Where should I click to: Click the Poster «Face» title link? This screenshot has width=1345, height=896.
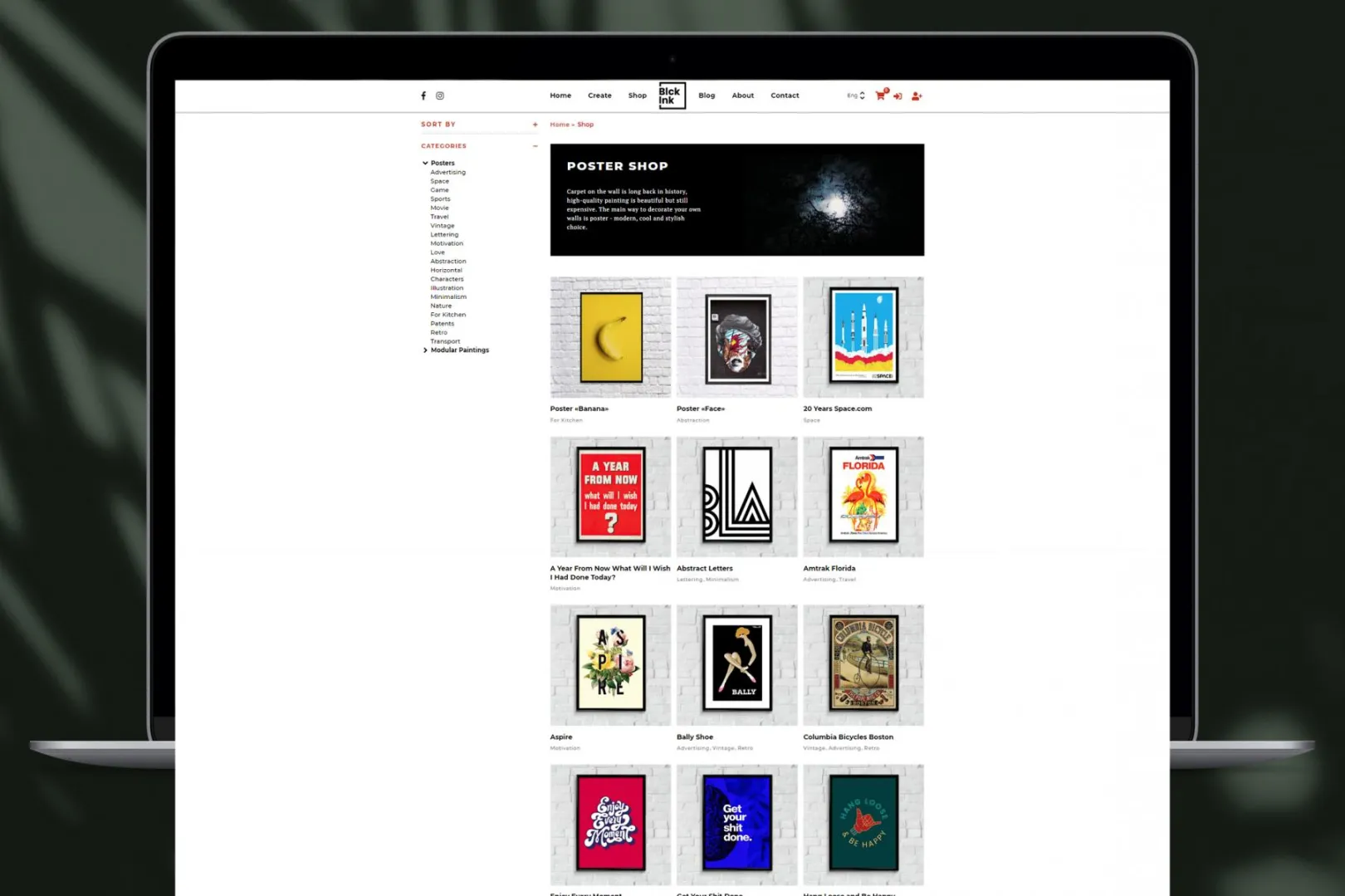[x=701, y=409]
